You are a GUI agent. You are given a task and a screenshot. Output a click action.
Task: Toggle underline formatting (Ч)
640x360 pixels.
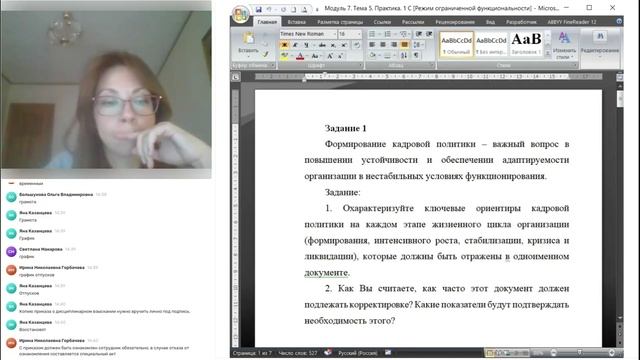306,45
